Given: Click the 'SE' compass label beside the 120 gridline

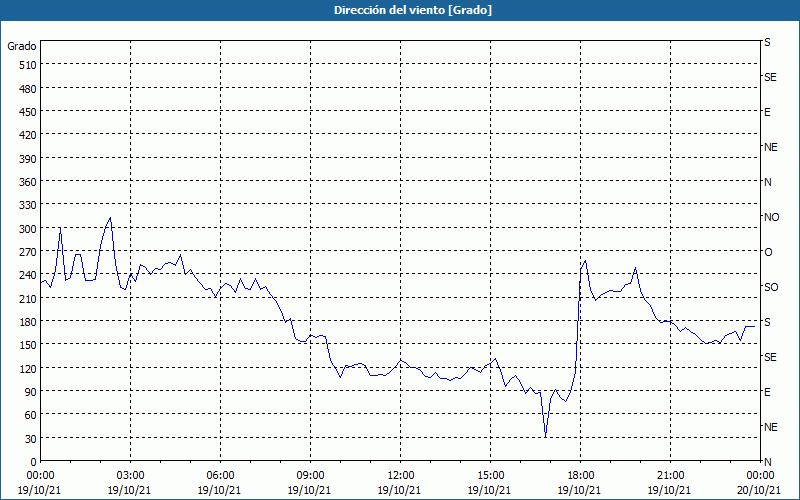Looking at the screenshot, I should (770, 357).
